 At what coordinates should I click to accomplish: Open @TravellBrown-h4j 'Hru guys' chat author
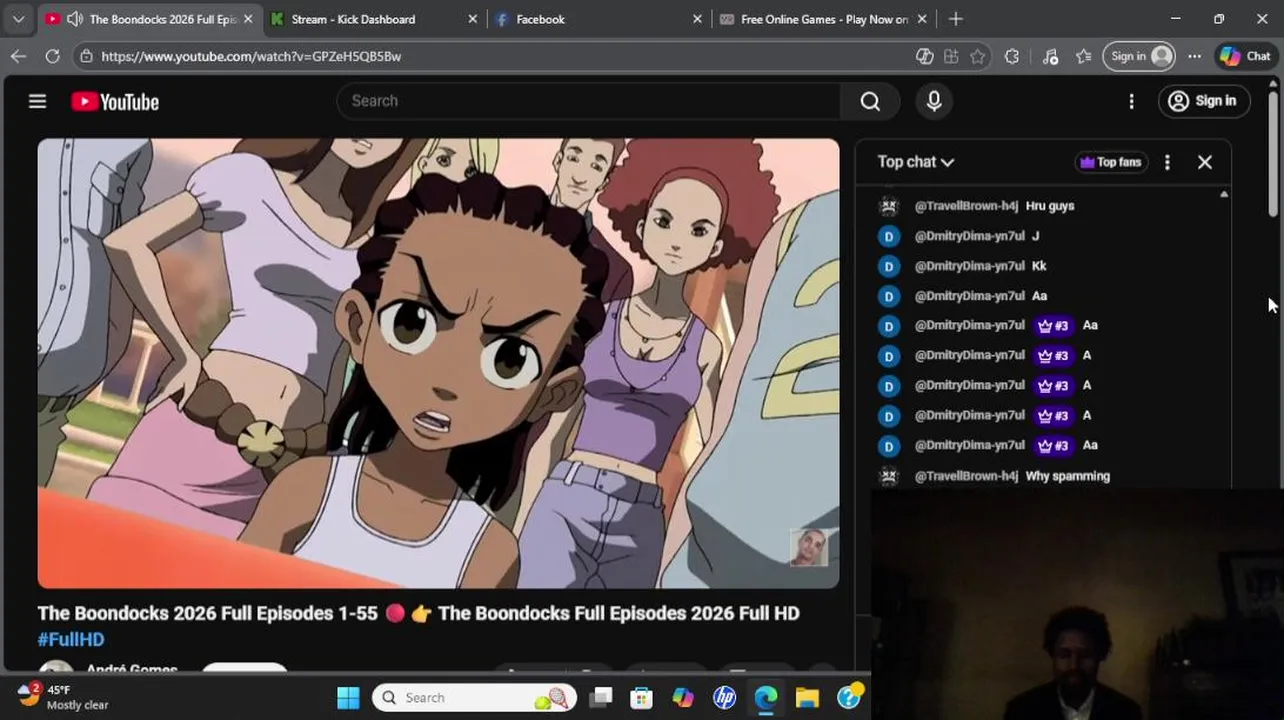point(966,206)
